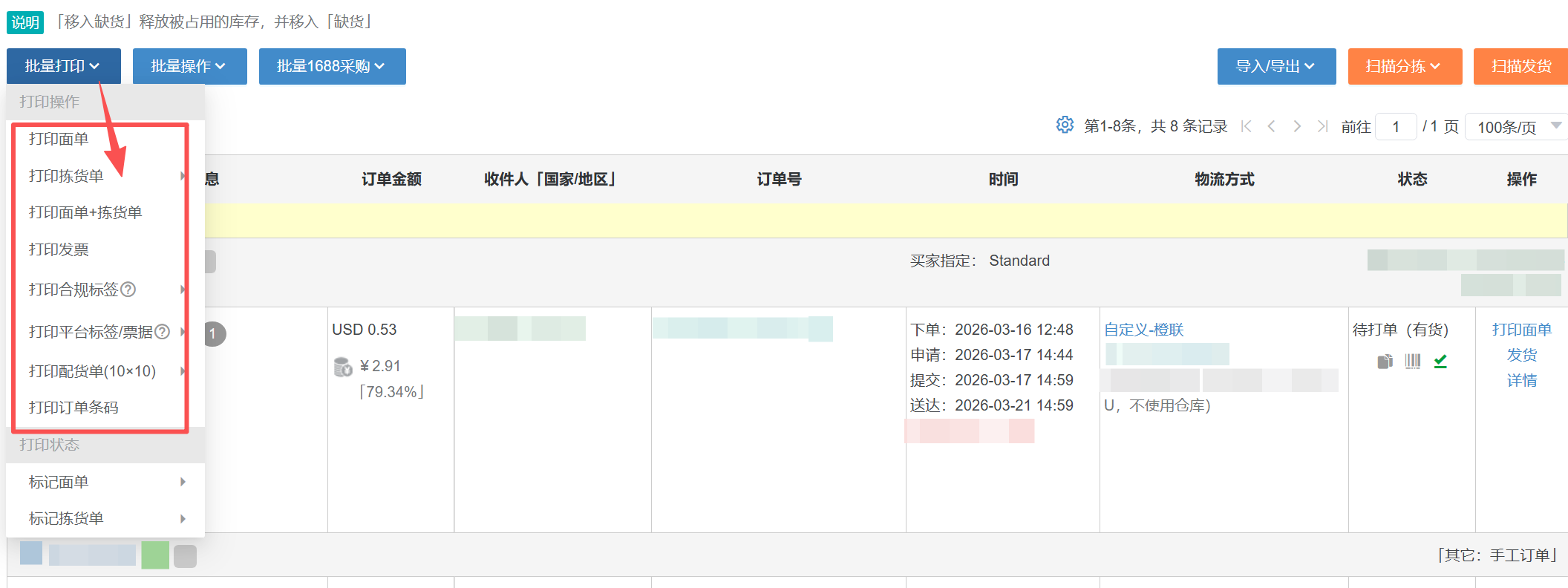This screenshot has height=588, width=1568.
Task: Click the 79.34% profit percentage
Action: pyautogui.click(x=391, y=392)
